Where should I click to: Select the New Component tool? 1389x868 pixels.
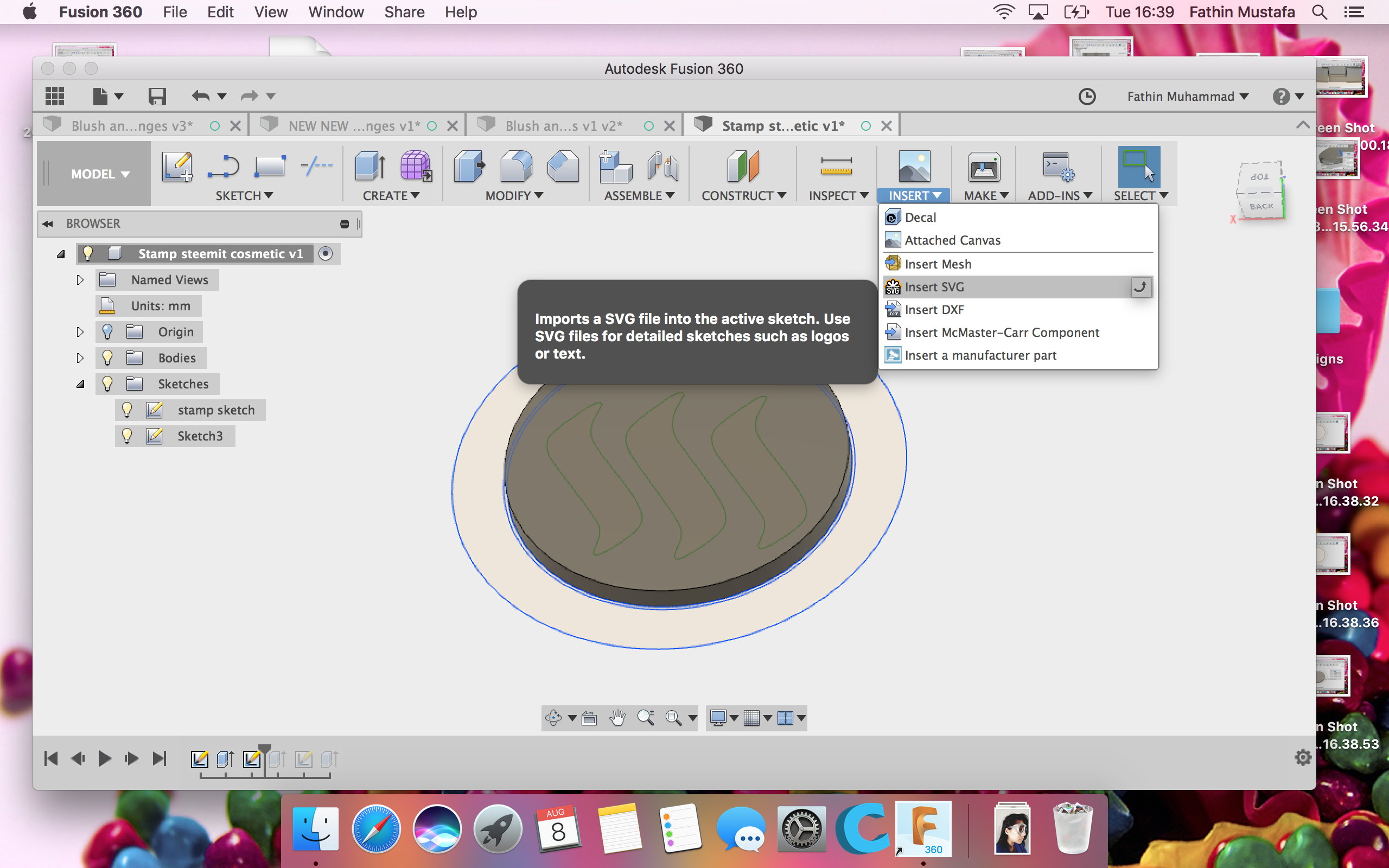tap(615, 167)
